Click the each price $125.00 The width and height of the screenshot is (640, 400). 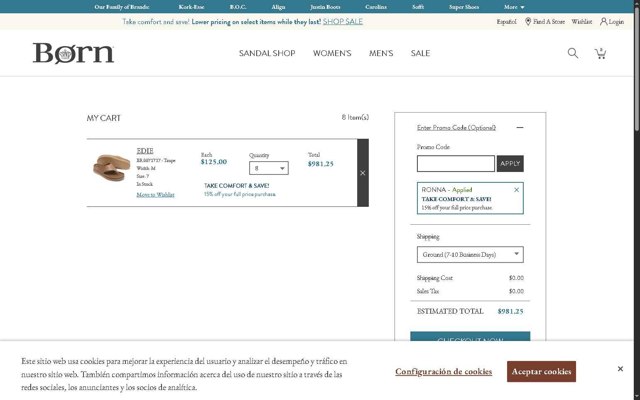click(x=213, y=162)
